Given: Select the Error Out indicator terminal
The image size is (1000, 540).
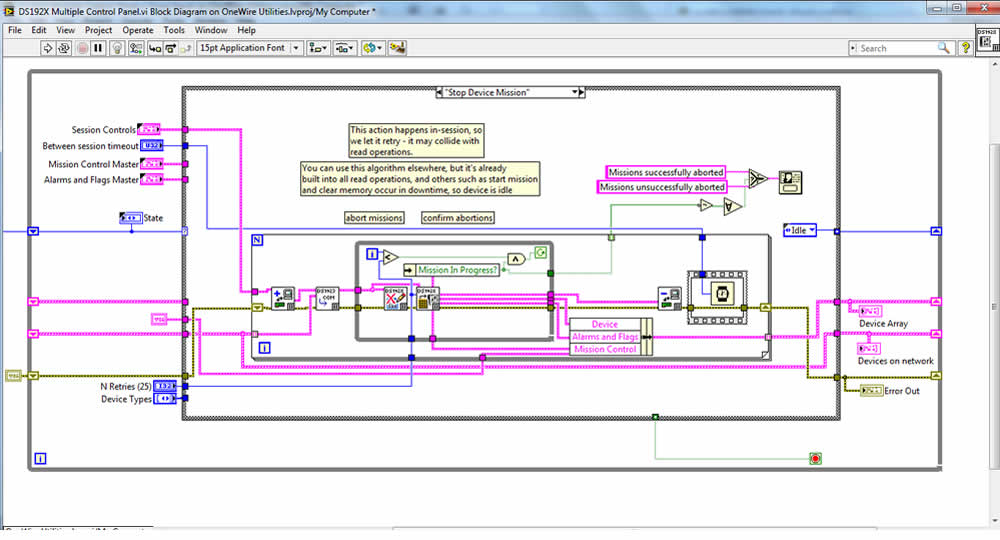Looking at the screenshot, I should click(871, 391).
